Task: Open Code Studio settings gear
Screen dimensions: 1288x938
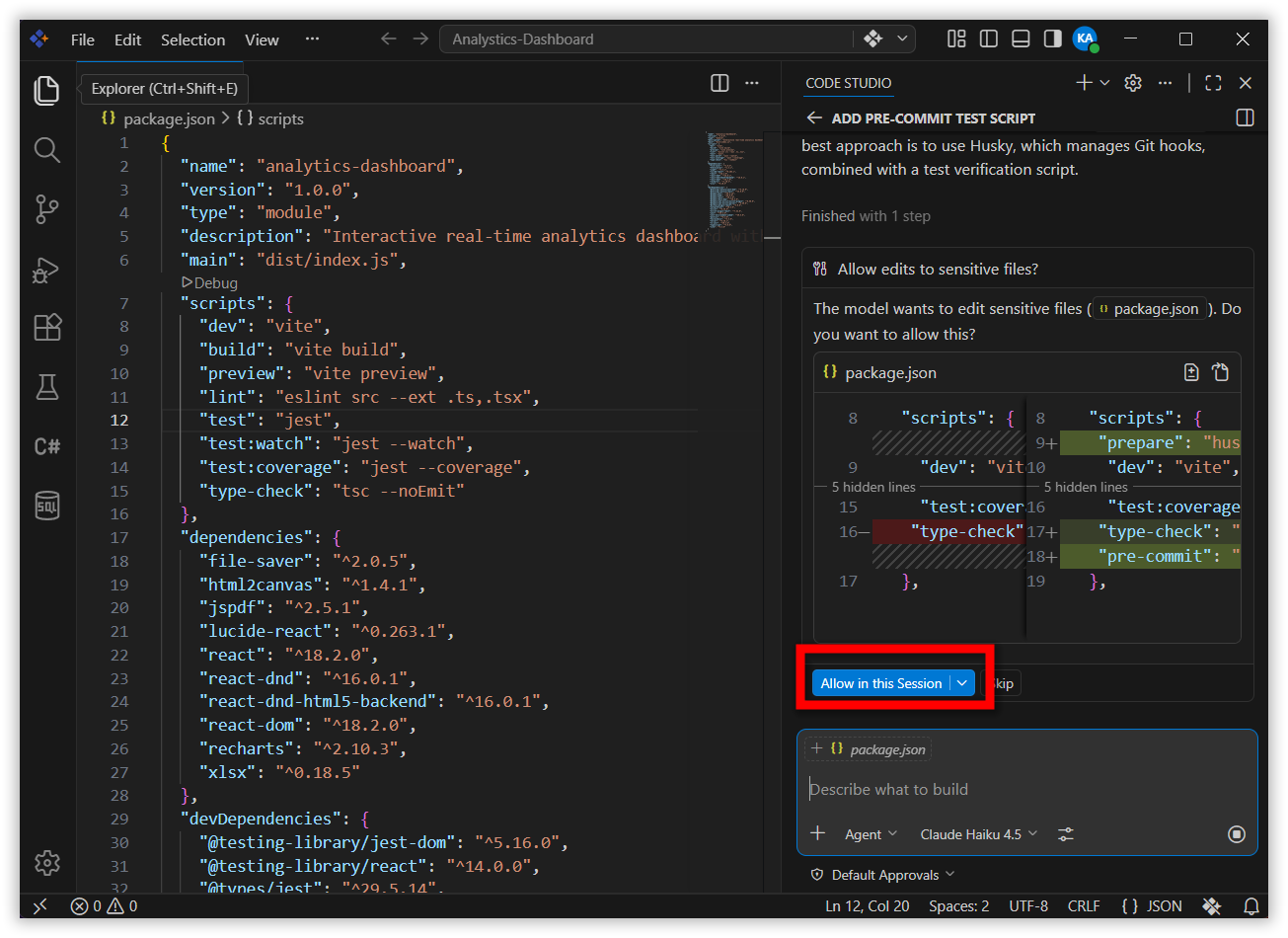Action: (x=1133, y=83)
